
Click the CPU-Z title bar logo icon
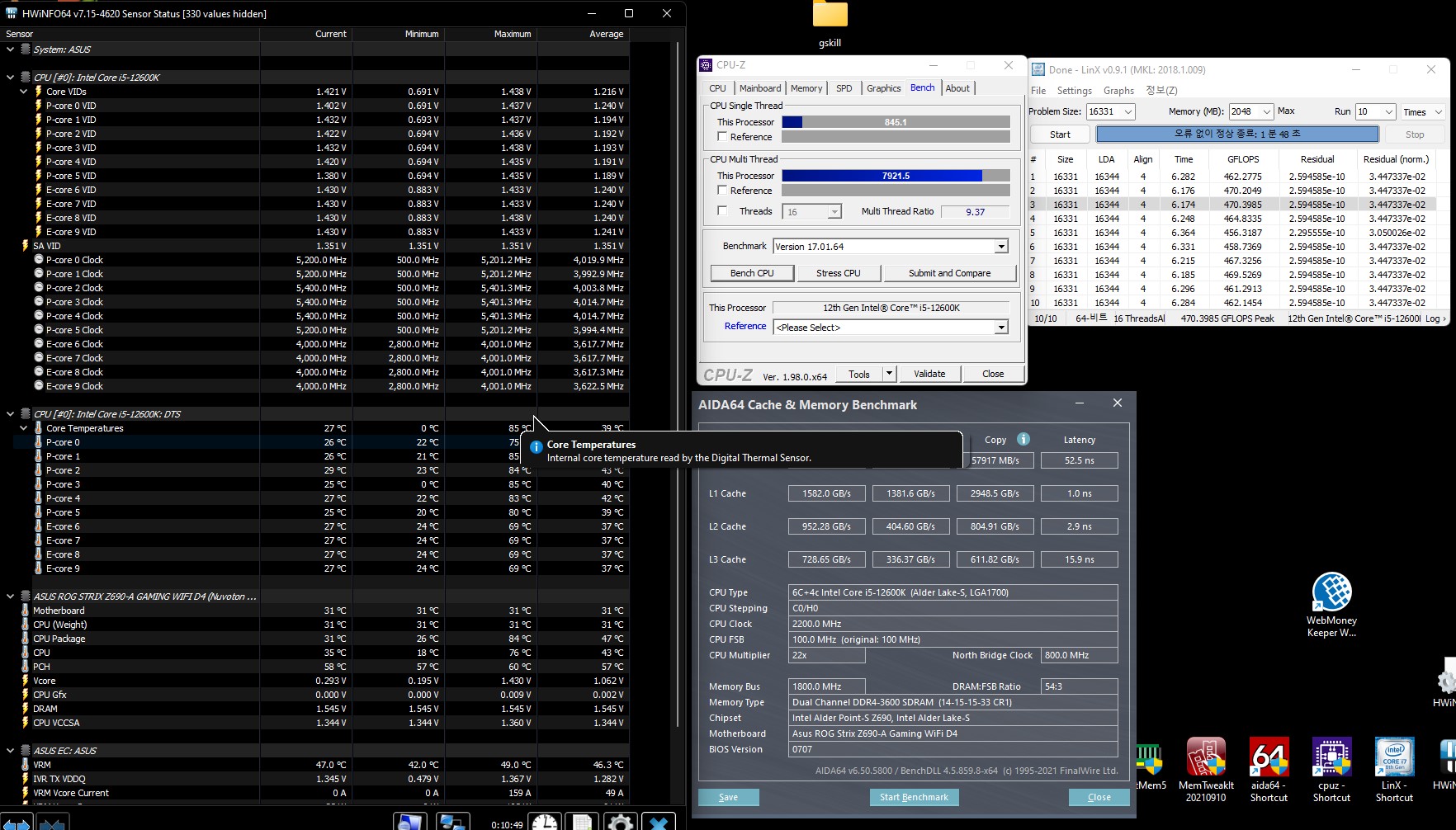tap(706, 65)
